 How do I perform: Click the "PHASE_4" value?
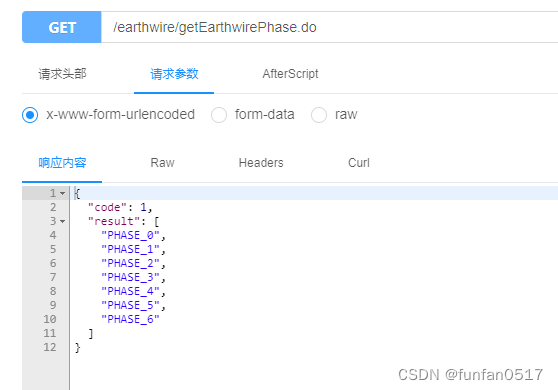tap(130, 291)
